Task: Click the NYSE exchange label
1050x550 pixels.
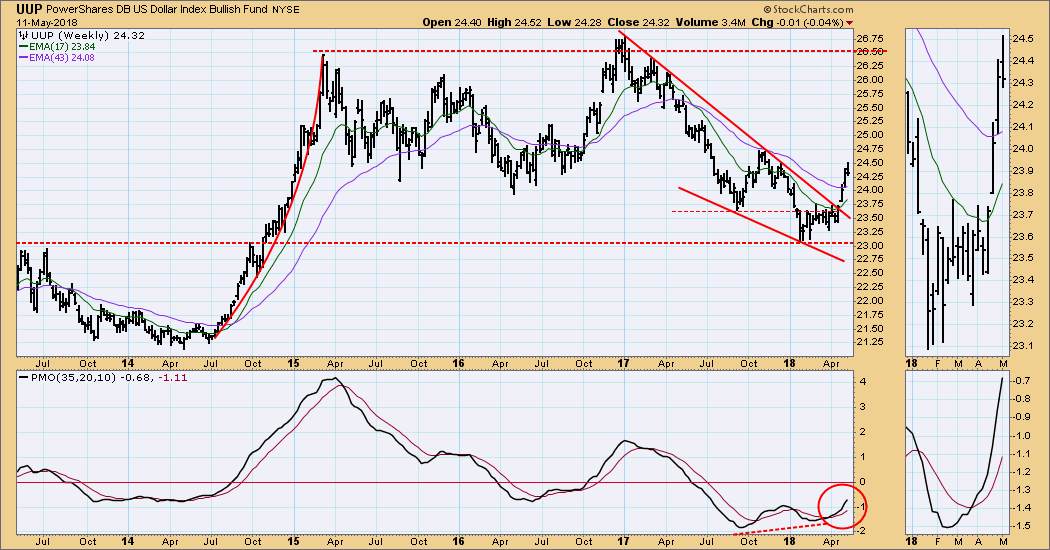Action: (286, 10)
